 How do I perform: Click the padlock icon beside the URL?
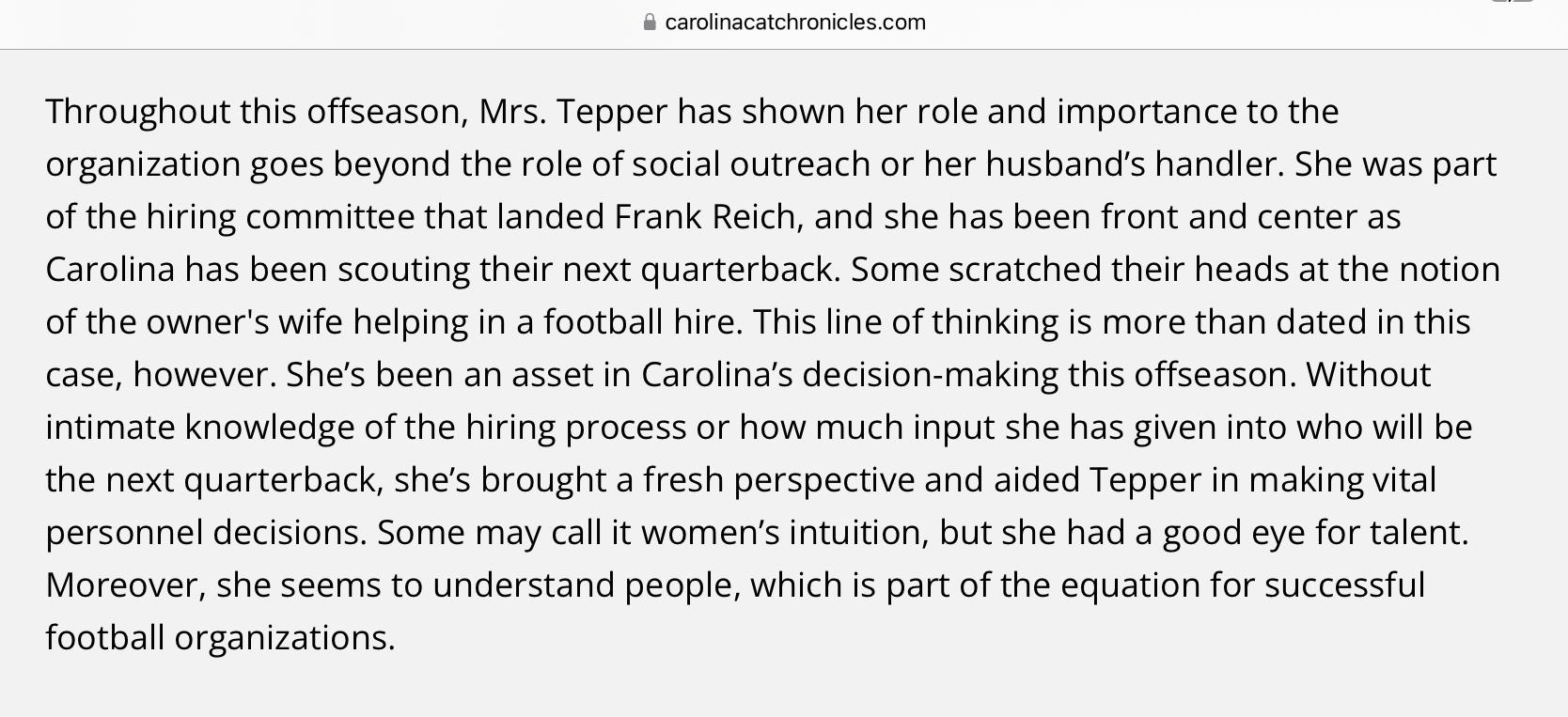click(650, 22)
